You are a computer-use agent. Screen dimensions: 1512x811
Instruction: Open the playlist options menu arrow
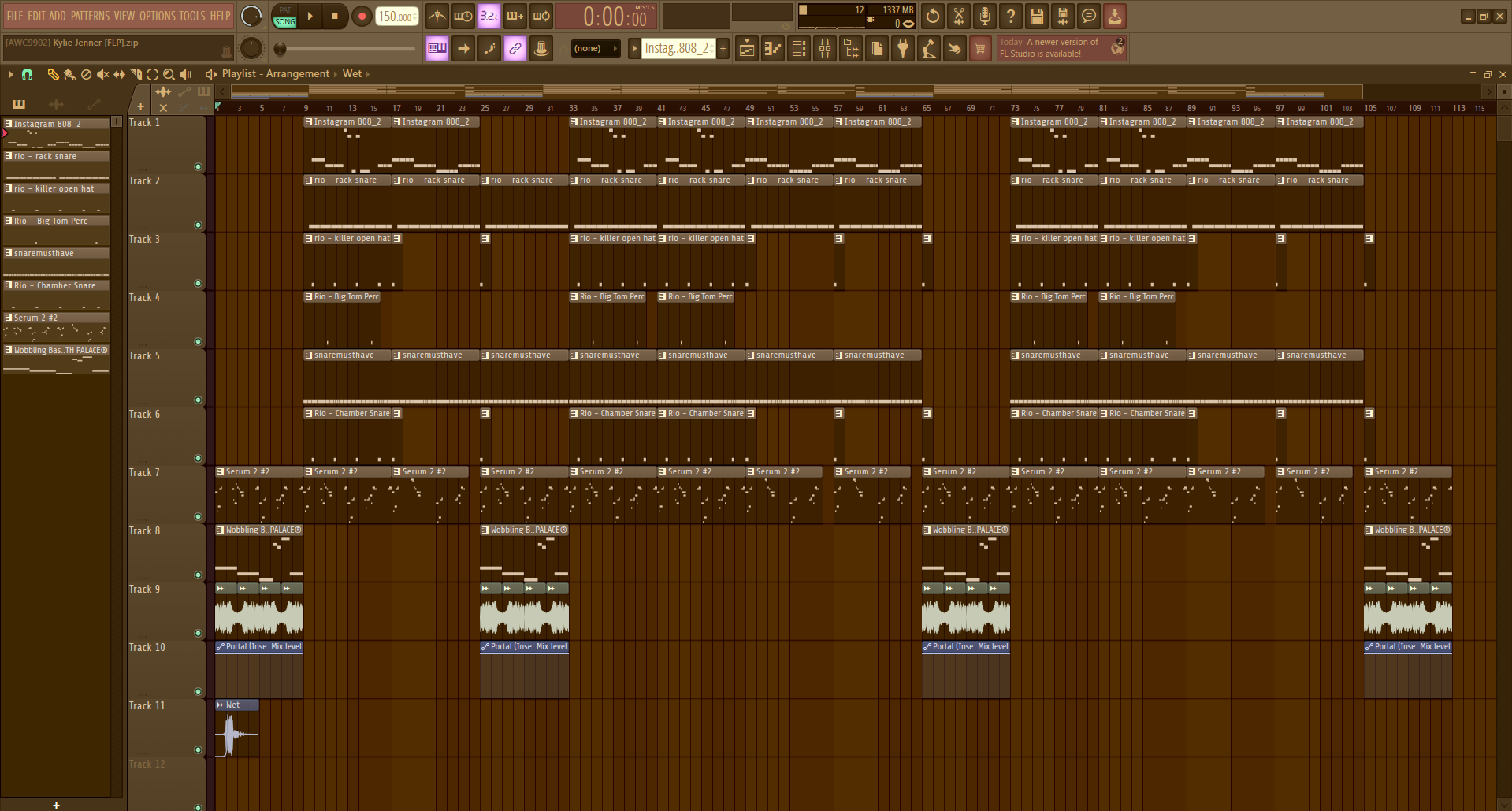click(x=10, y=74)
